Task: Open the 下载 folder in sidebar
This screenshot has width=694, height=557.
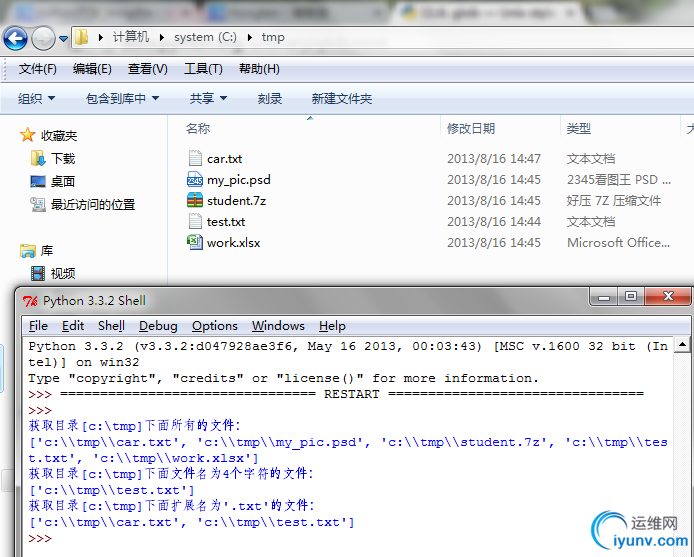Action: [63, 159]
